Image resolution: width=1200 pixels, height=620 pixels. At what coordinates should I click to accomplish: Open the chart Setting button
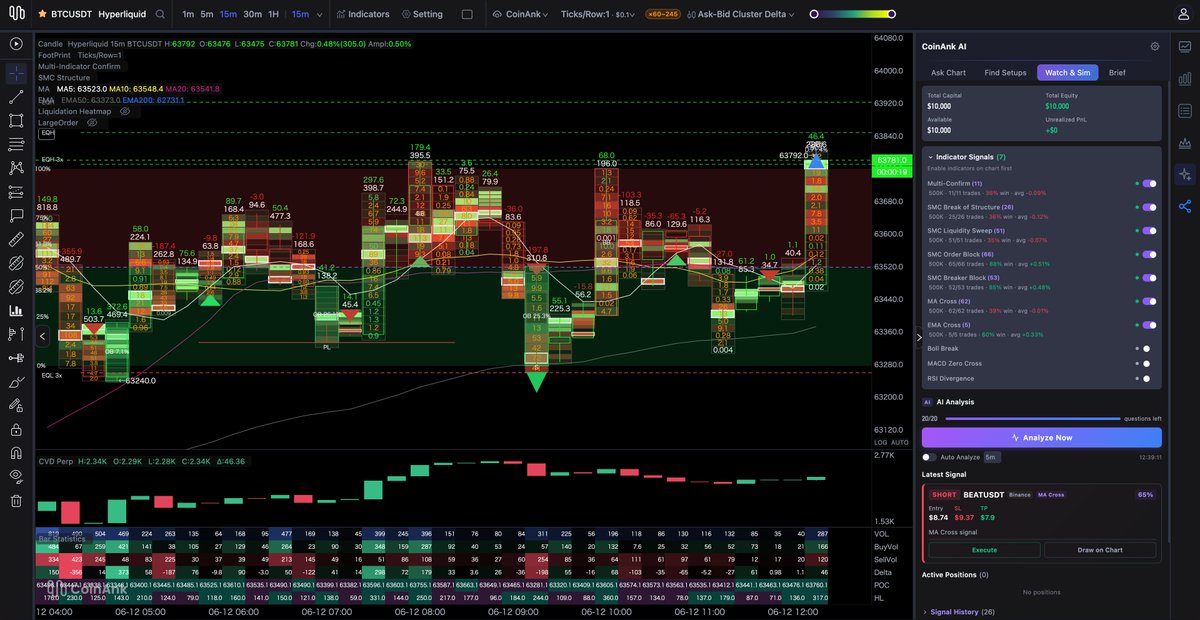(x=422, y=15)
